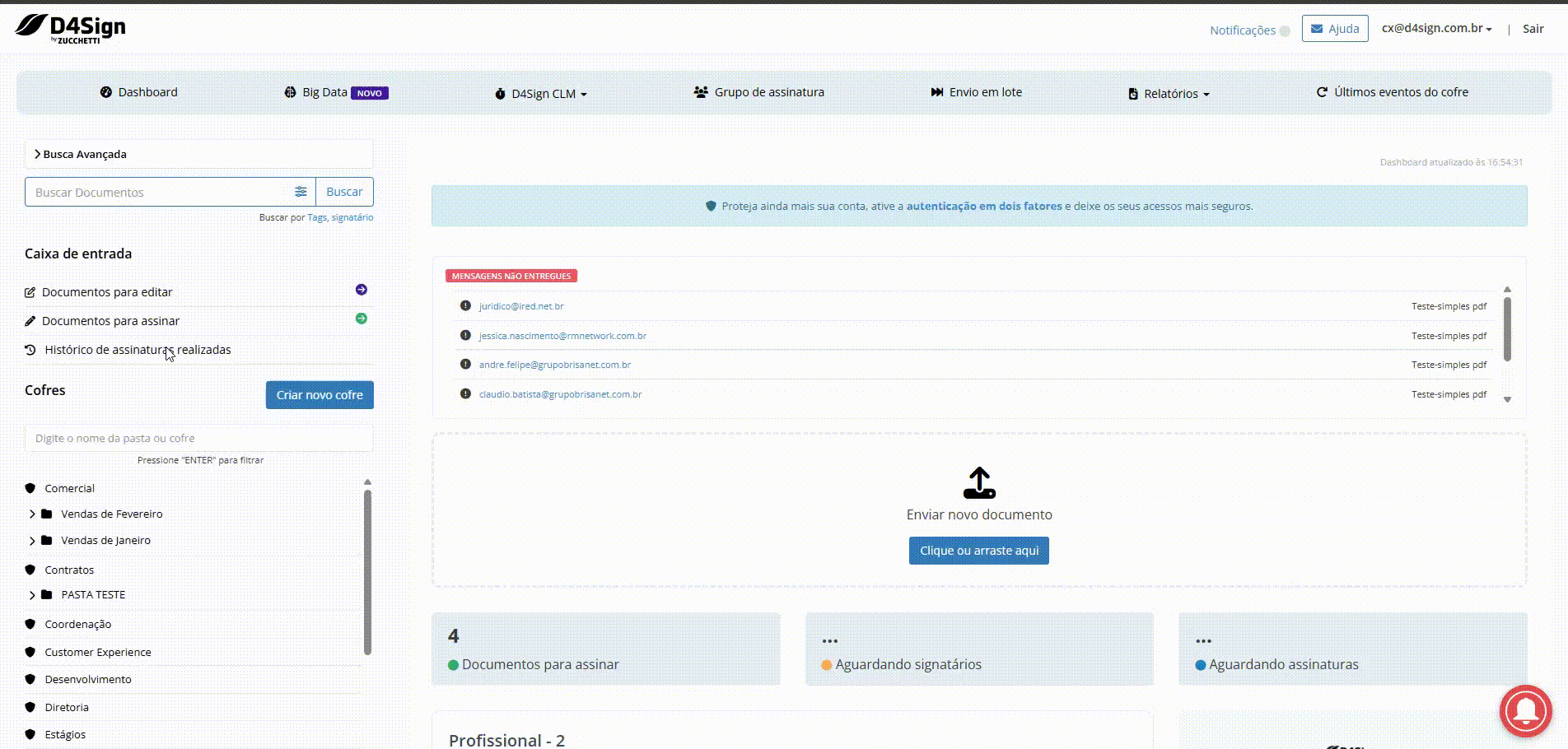Open the Coordenação safe
1568x749 pixels.
(77, 624)
